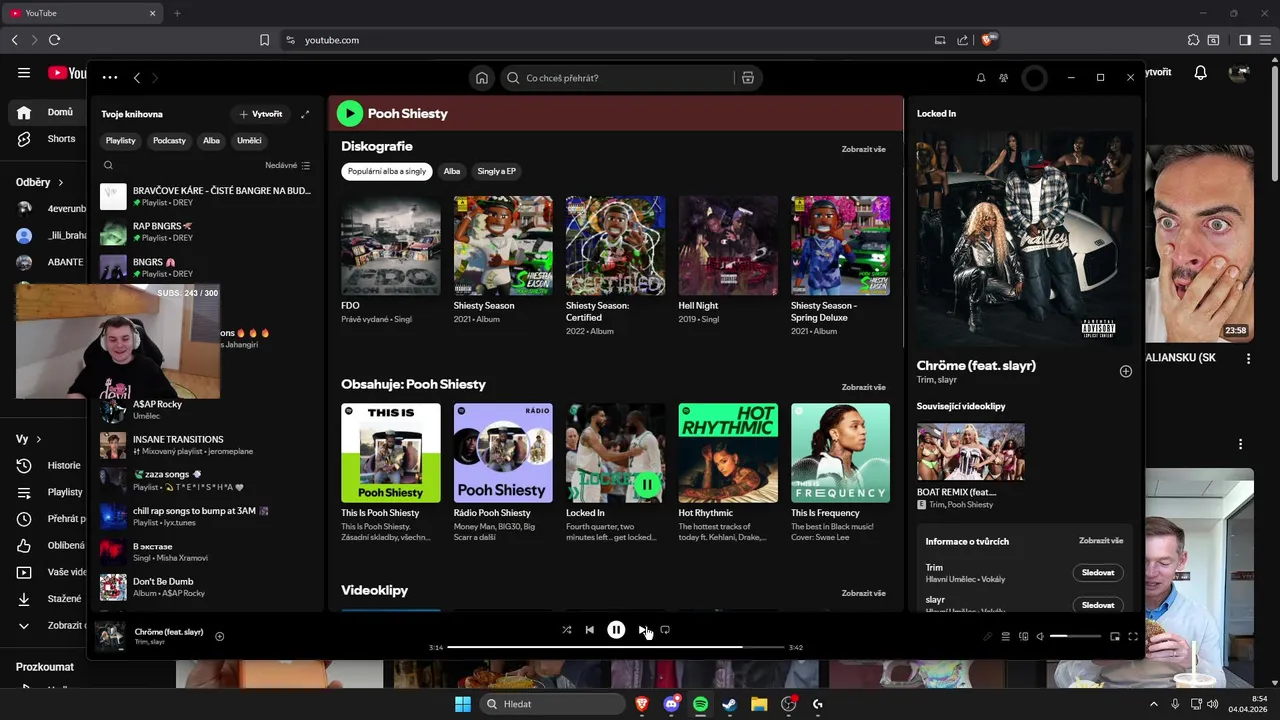This screenshot has height=720, width=1280.
Task: Open This Is Frequency playlist card
Action: 840,474
